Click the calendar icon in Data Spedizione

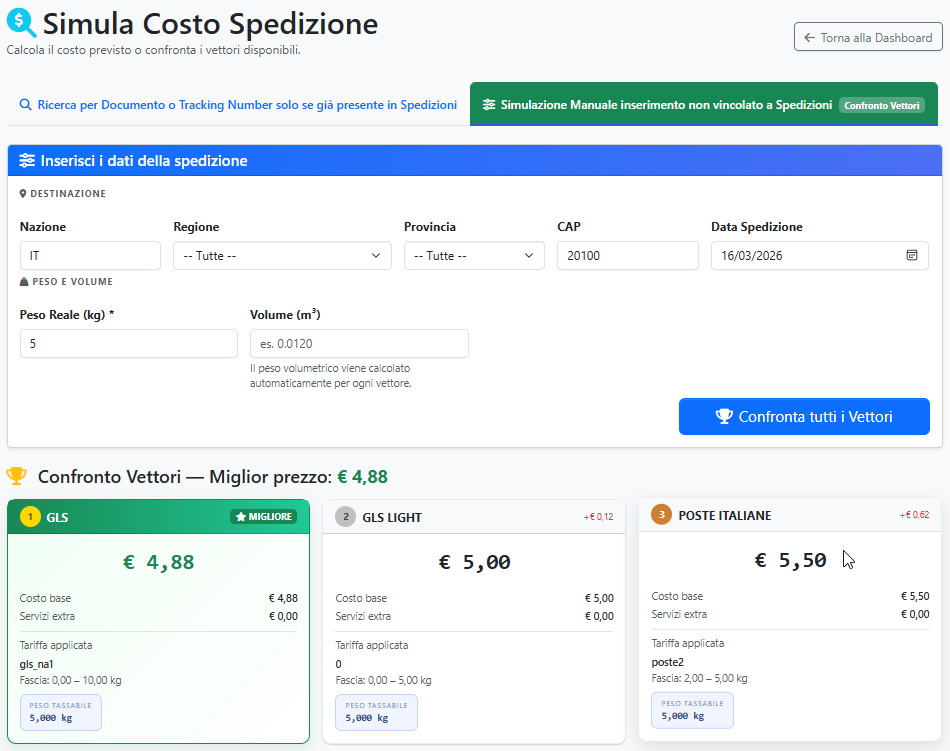pyautogui.click(x=911, y=256)
